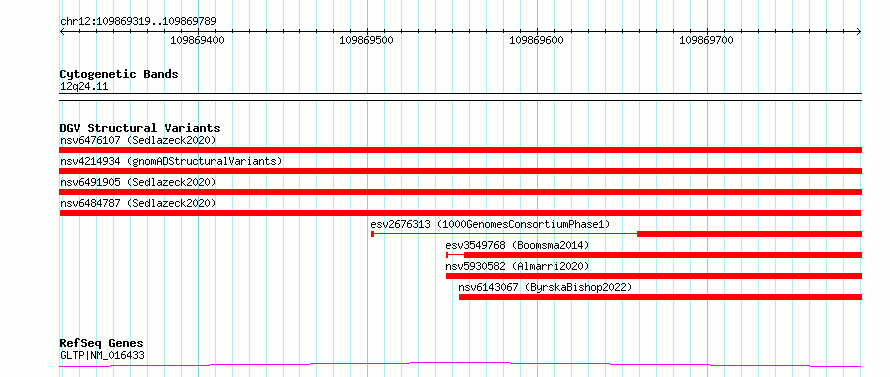Screen dimensions: 890x377
Task: Click the nsv5930582 (Almarri2020) label
Action: pyautogui.click(x=517, y=266)
